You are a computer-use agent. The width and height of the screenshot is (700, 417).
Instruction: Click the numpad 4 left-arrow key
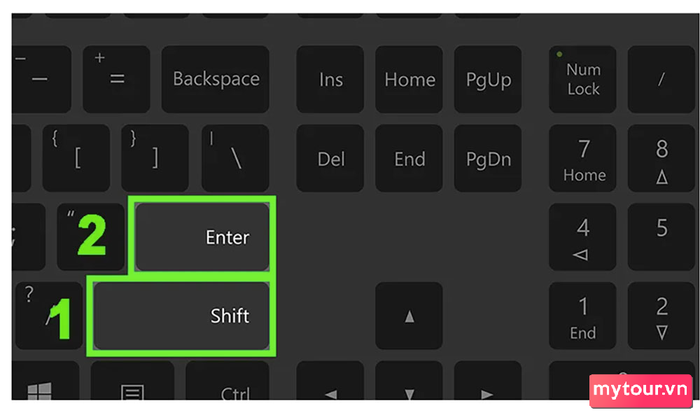point(583,237)
